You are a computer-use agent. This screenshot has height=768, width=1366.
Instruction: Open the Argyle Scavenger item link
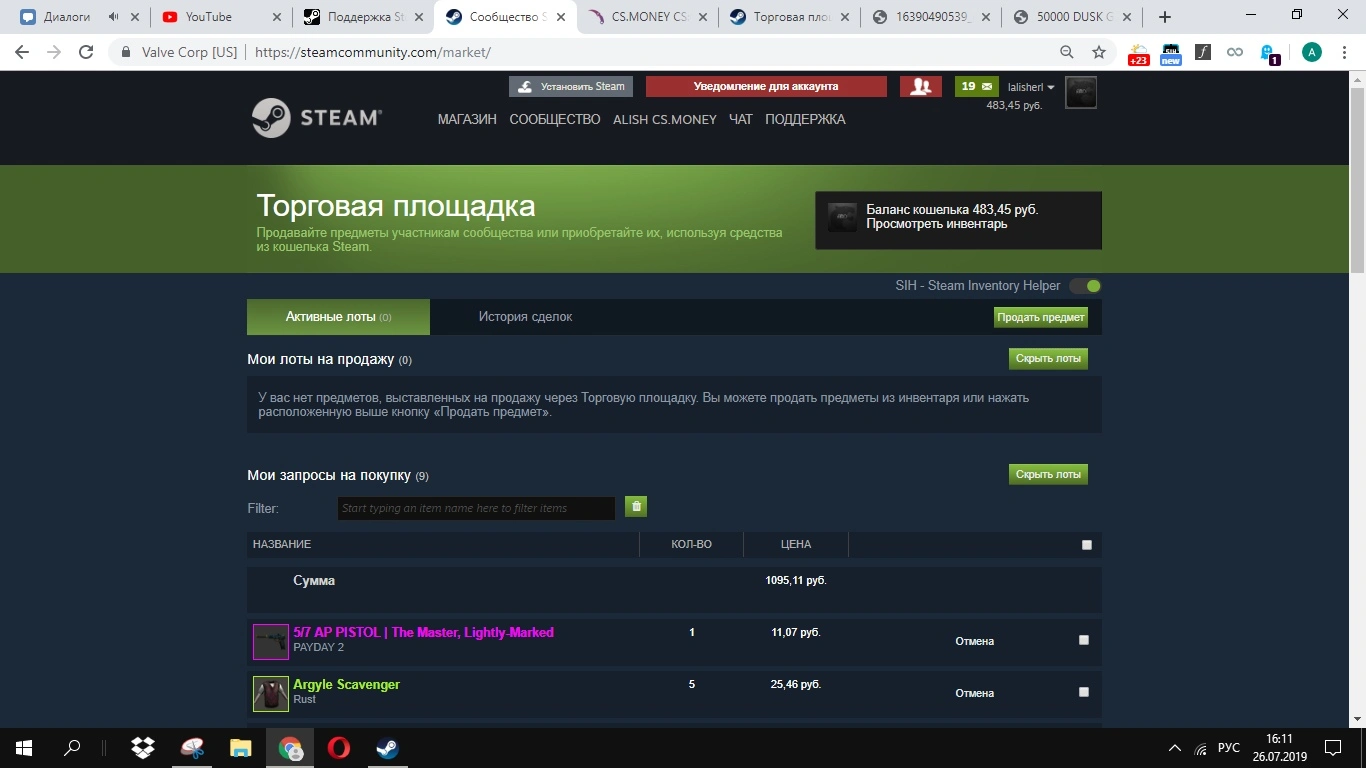(346, 684)
